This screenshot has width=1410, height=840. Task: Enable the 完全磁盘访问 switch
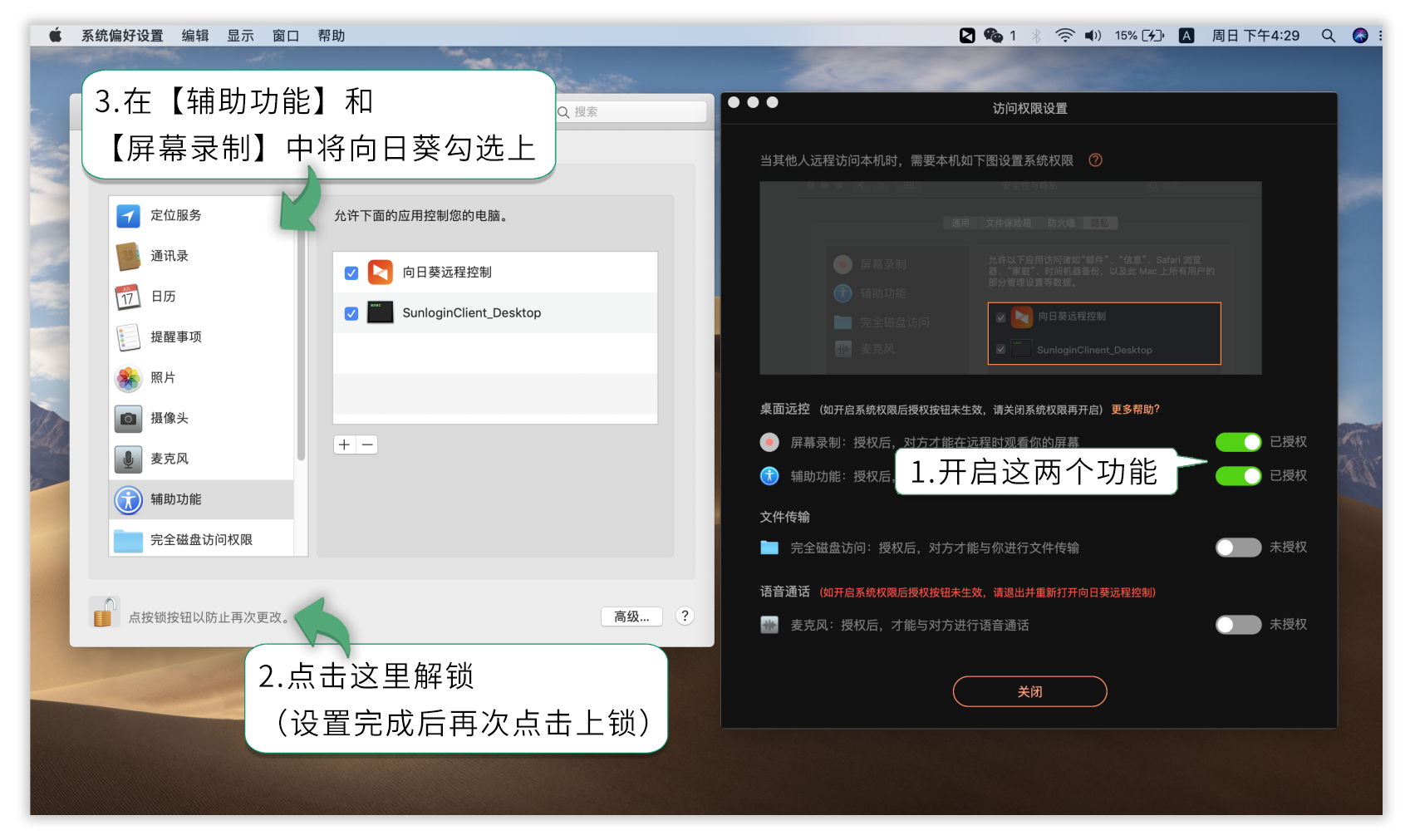[x=1238, y=548]
